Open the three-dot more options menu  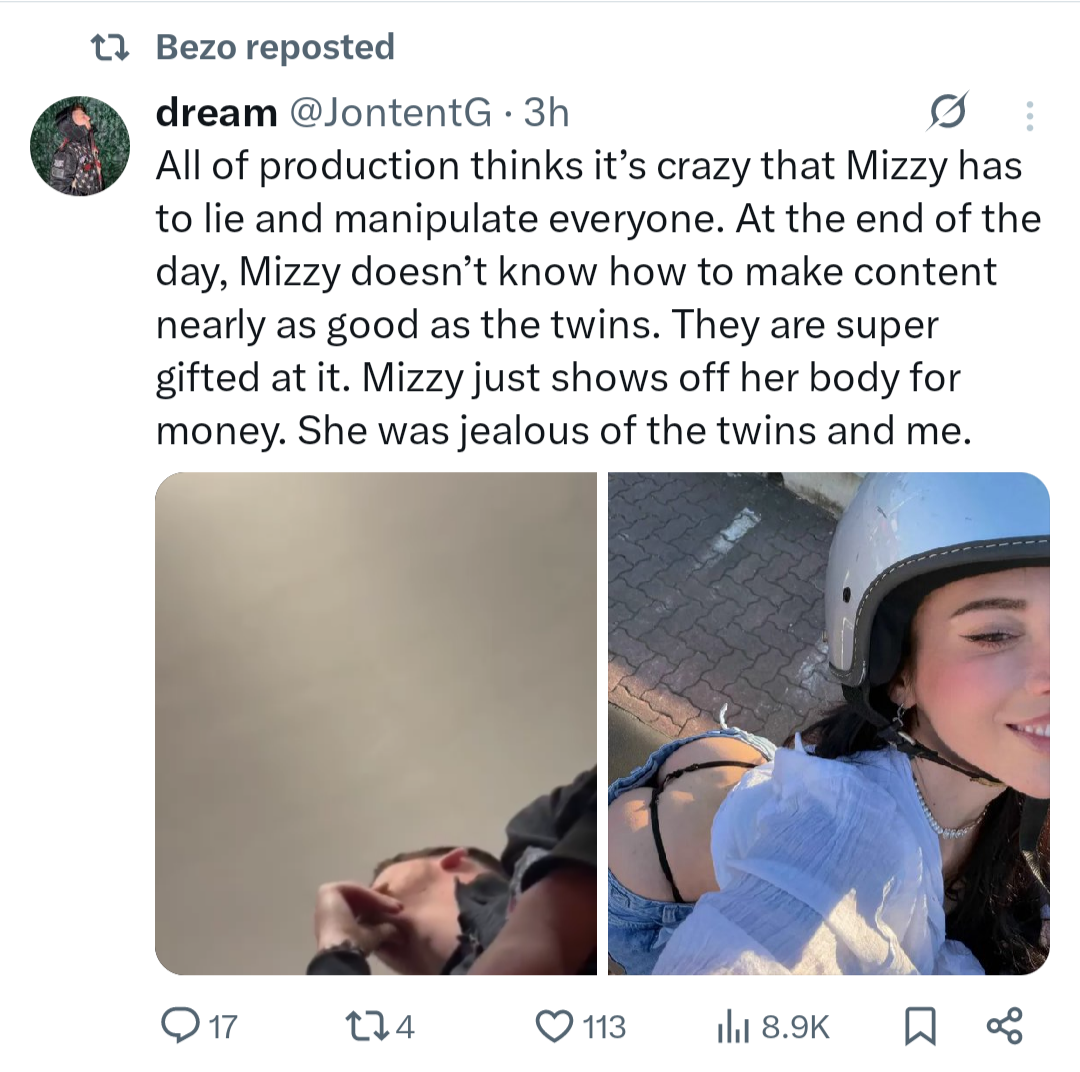pyautogui.click(x=1030, y=116)
